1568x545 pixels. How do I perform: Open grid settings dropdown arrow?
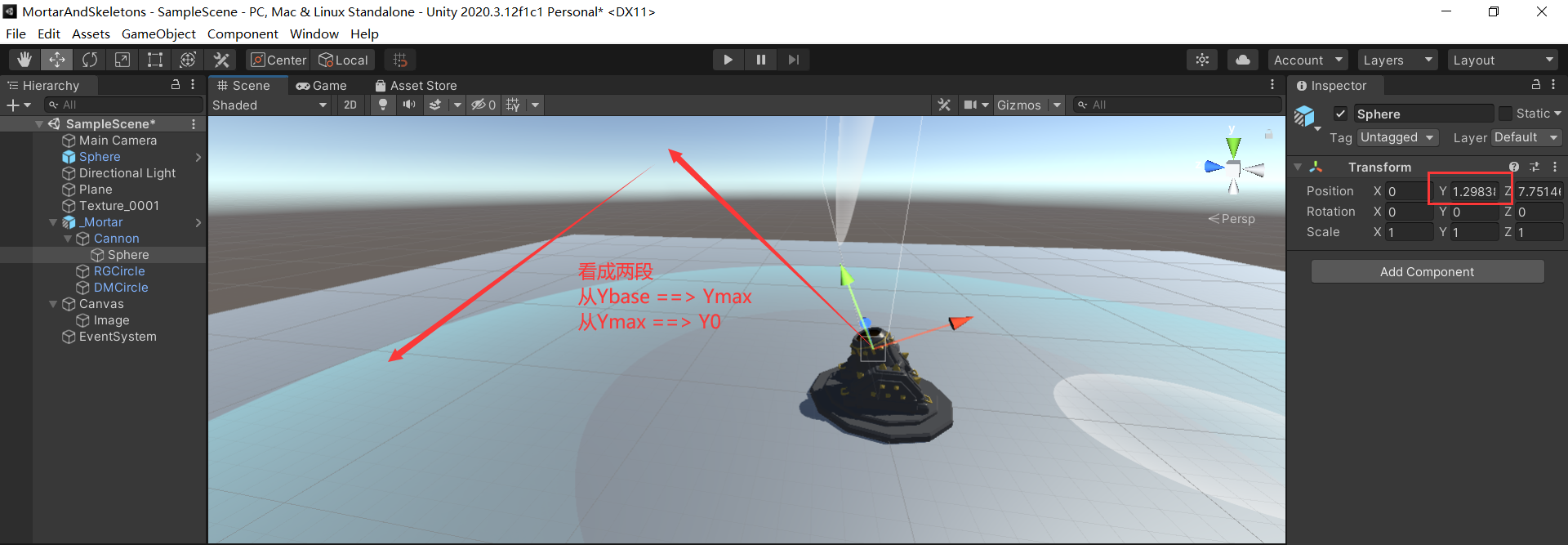[x=535, y=105]
